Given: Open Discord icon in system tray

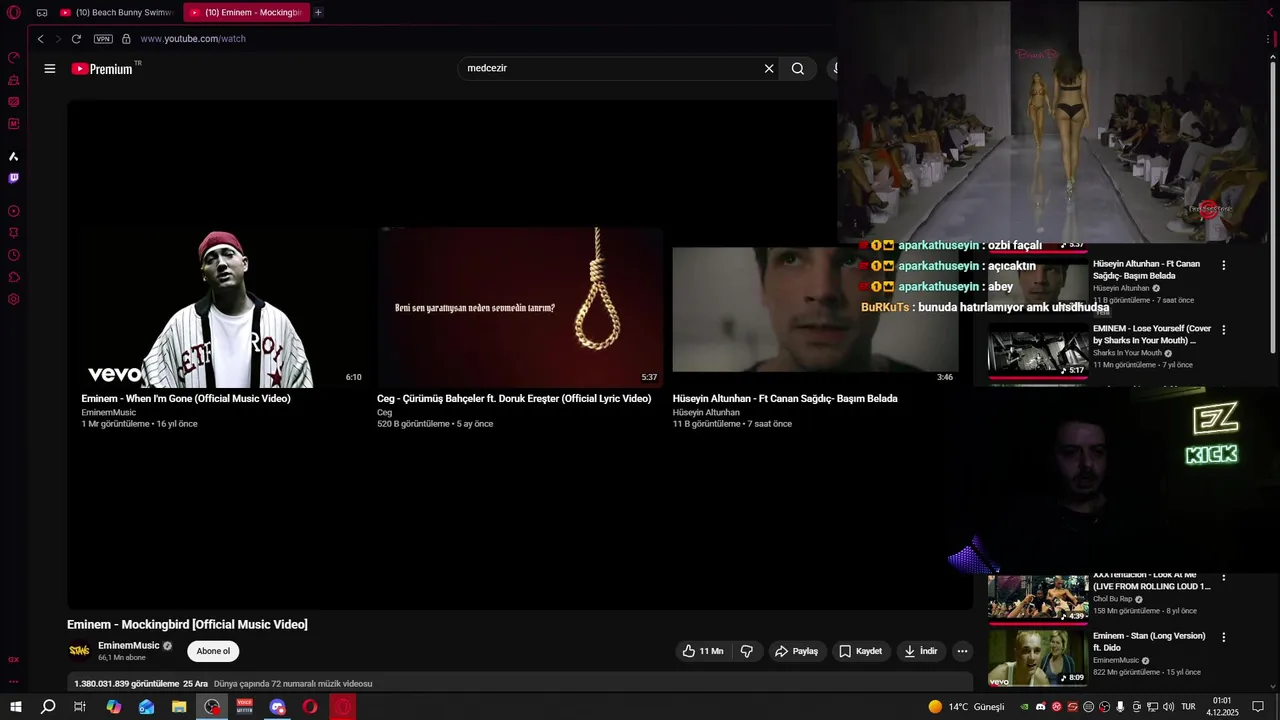Looking at the screenshot, I should click(1041, 707).
